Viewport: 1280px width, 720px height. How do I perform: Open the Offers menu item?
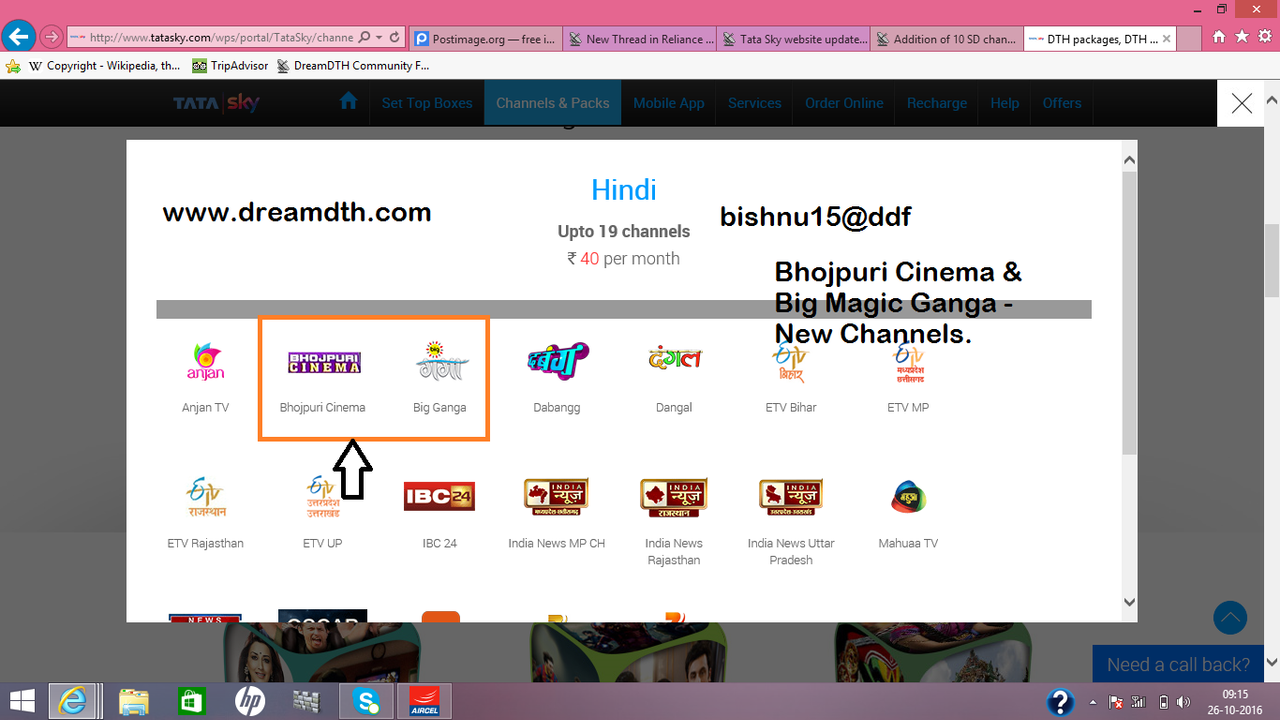coord(1062,103)
